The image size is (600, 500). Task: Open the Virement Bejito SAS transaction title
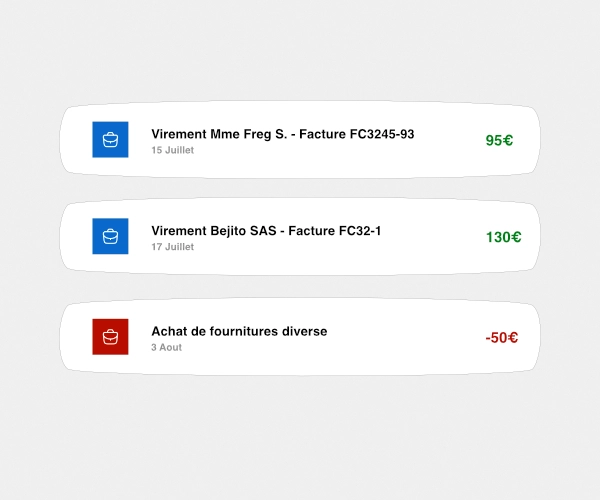pyautogui.click(x=266, y=231)
